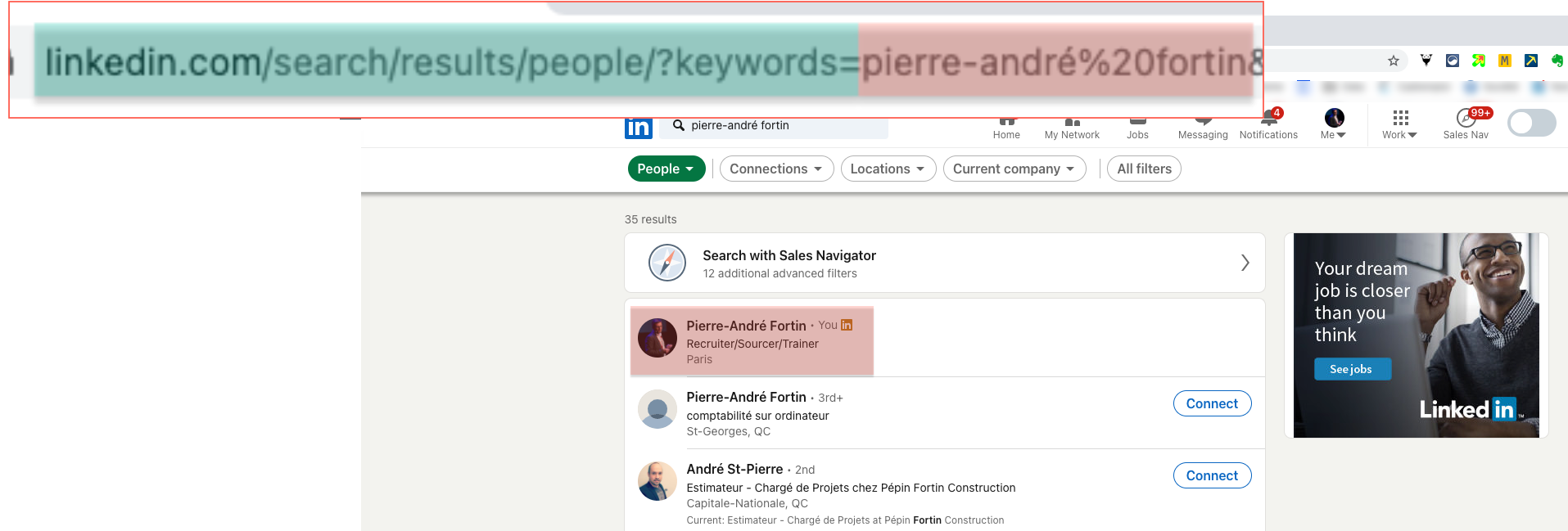Screen dimensions: 1568x531
Task: Go to the Home nav item
Action: coord(1006,128)
